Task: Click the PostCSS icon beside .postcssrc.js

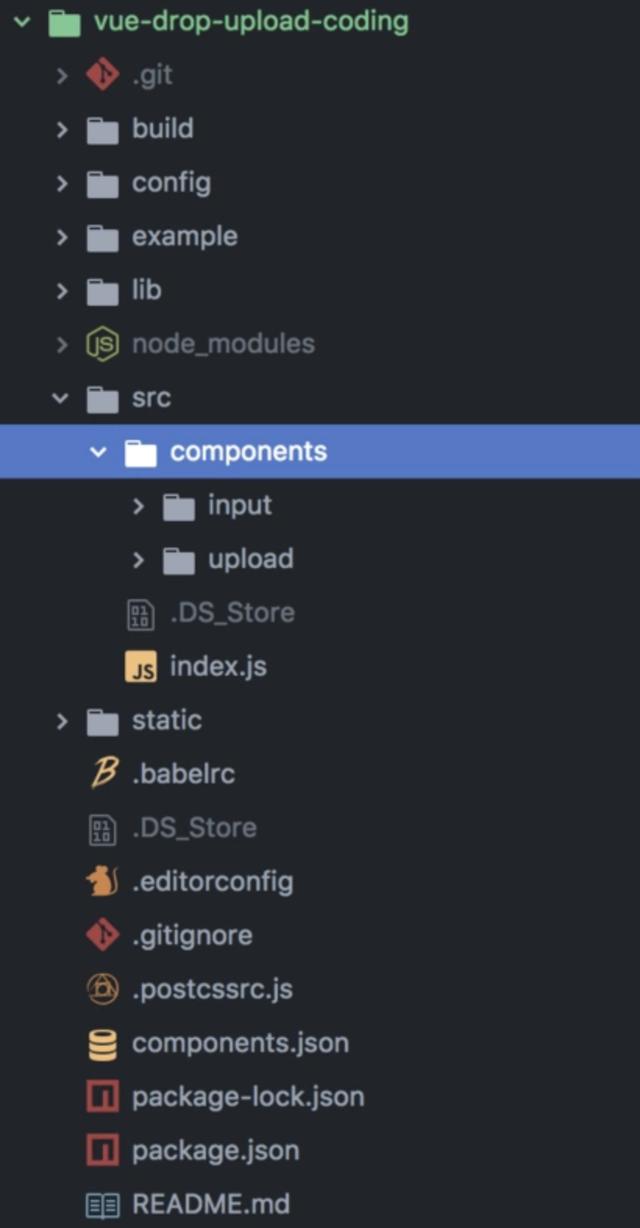Action: tap(102, 990)
